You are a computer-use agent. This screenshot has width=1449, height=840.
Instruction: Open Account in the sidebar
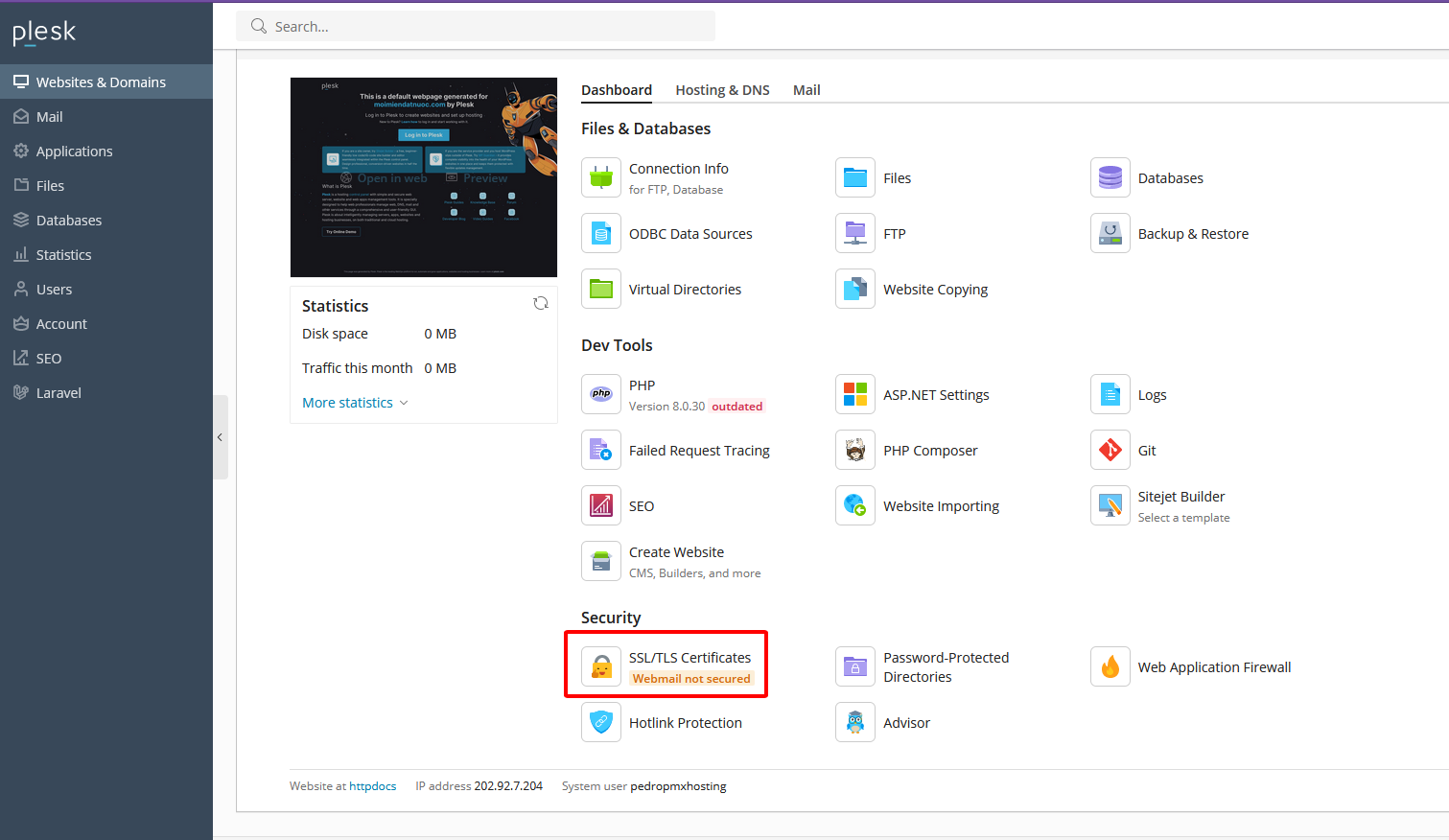coord(106,323)
